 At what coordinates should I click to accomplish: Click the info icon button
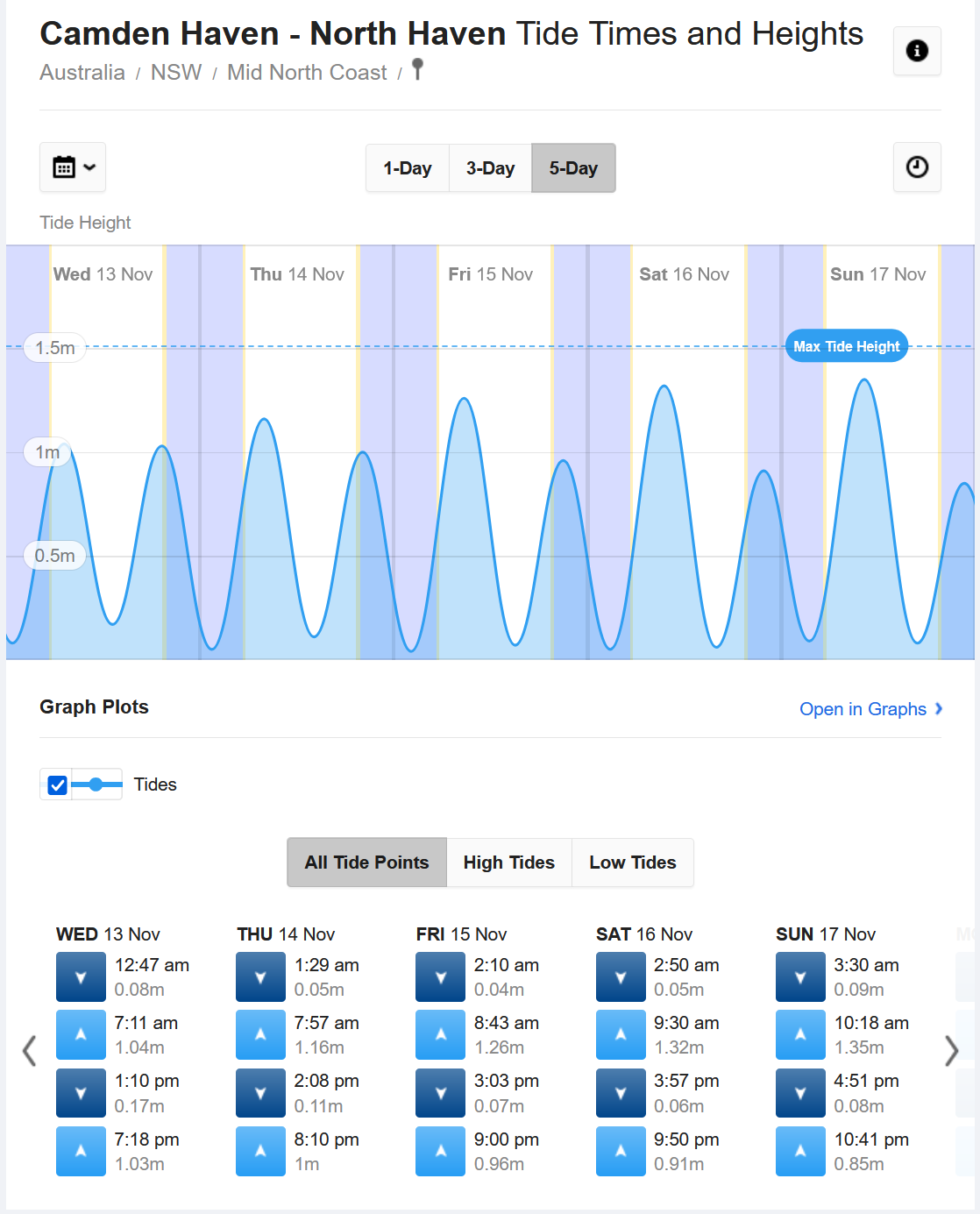click(x=917, y=51)
